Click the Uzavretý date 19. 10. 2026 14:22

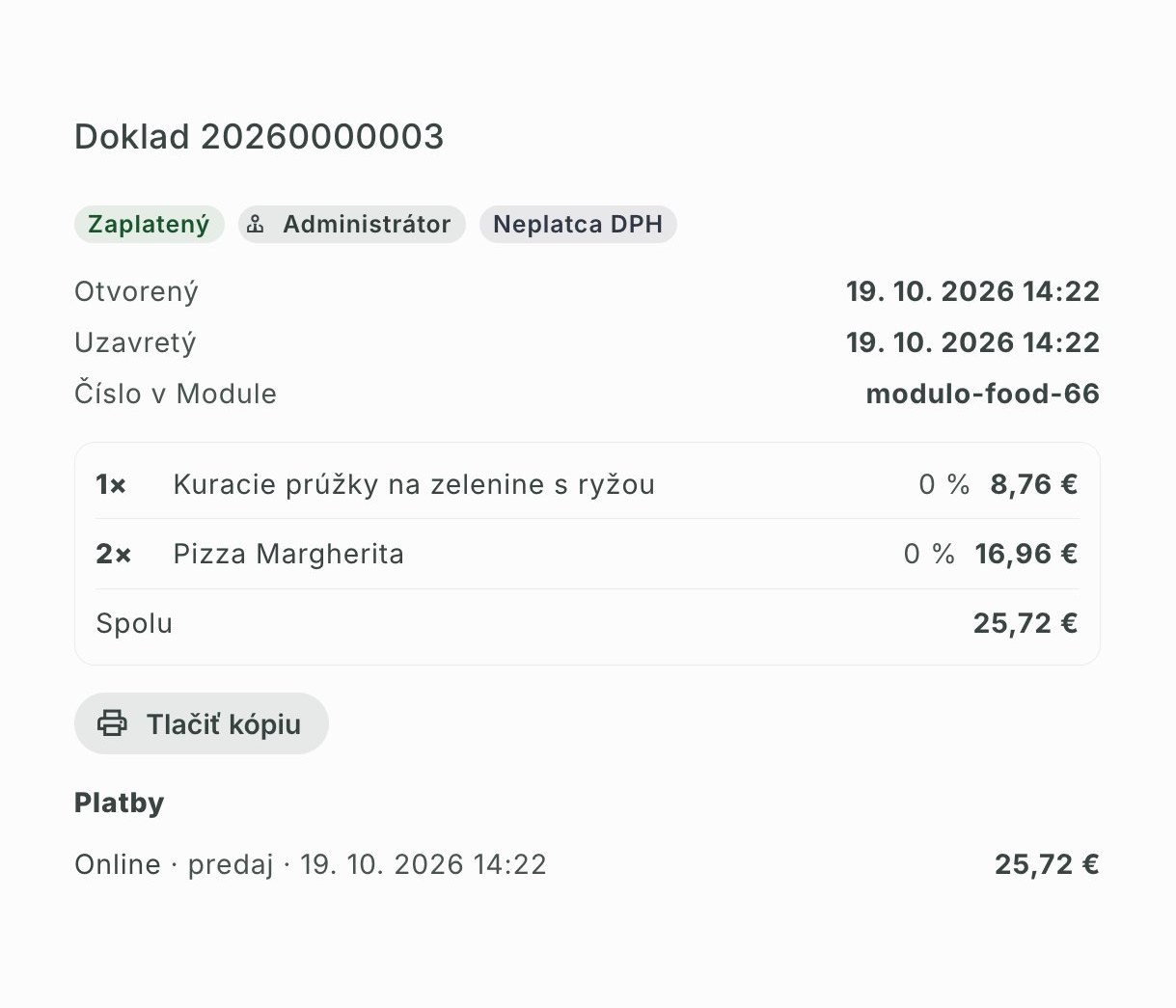pyautogui.click(x=972, y=342)
